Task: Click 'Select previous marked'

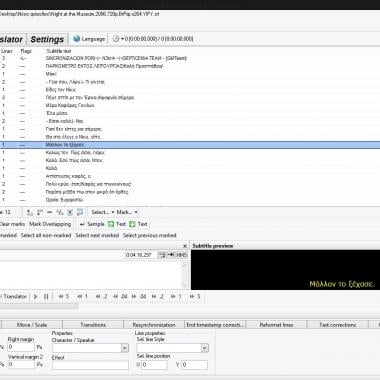Action: coord(149,235)
